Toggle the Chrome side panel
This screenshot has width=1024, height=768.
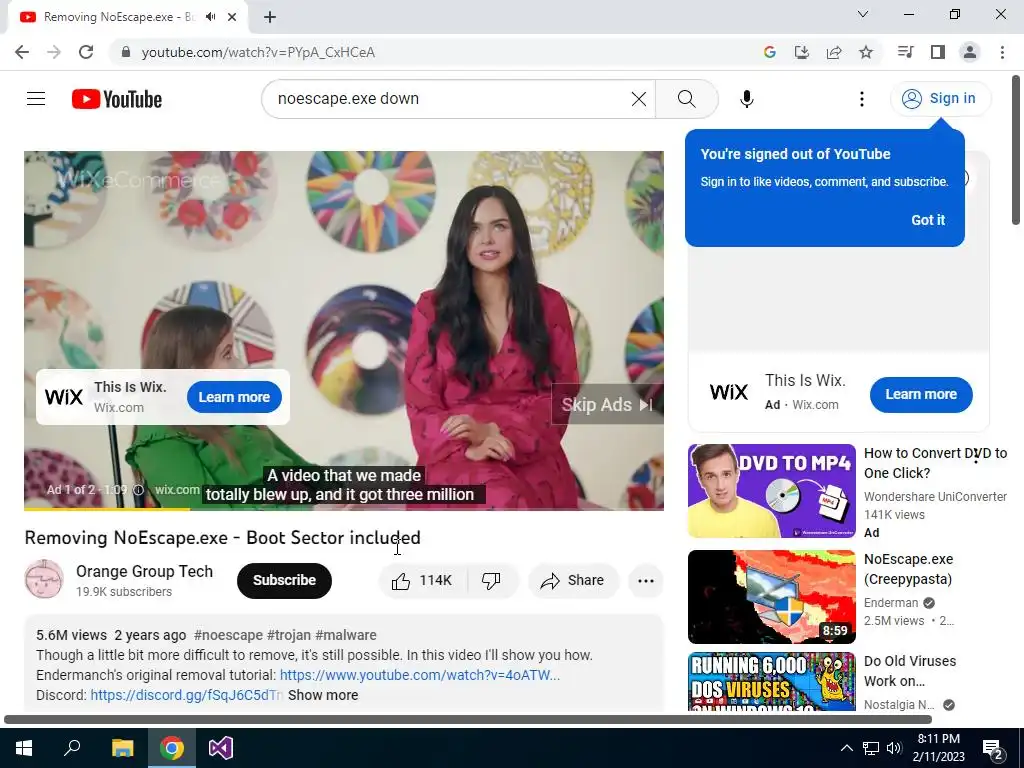click(x=938, y=52)
